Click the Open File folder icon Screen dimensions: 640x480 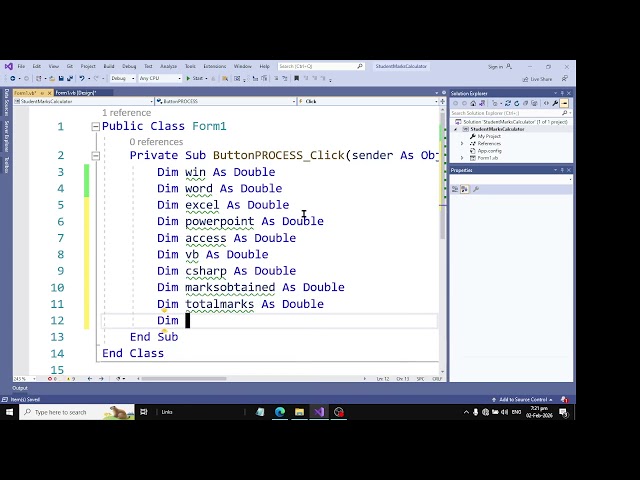52,78
